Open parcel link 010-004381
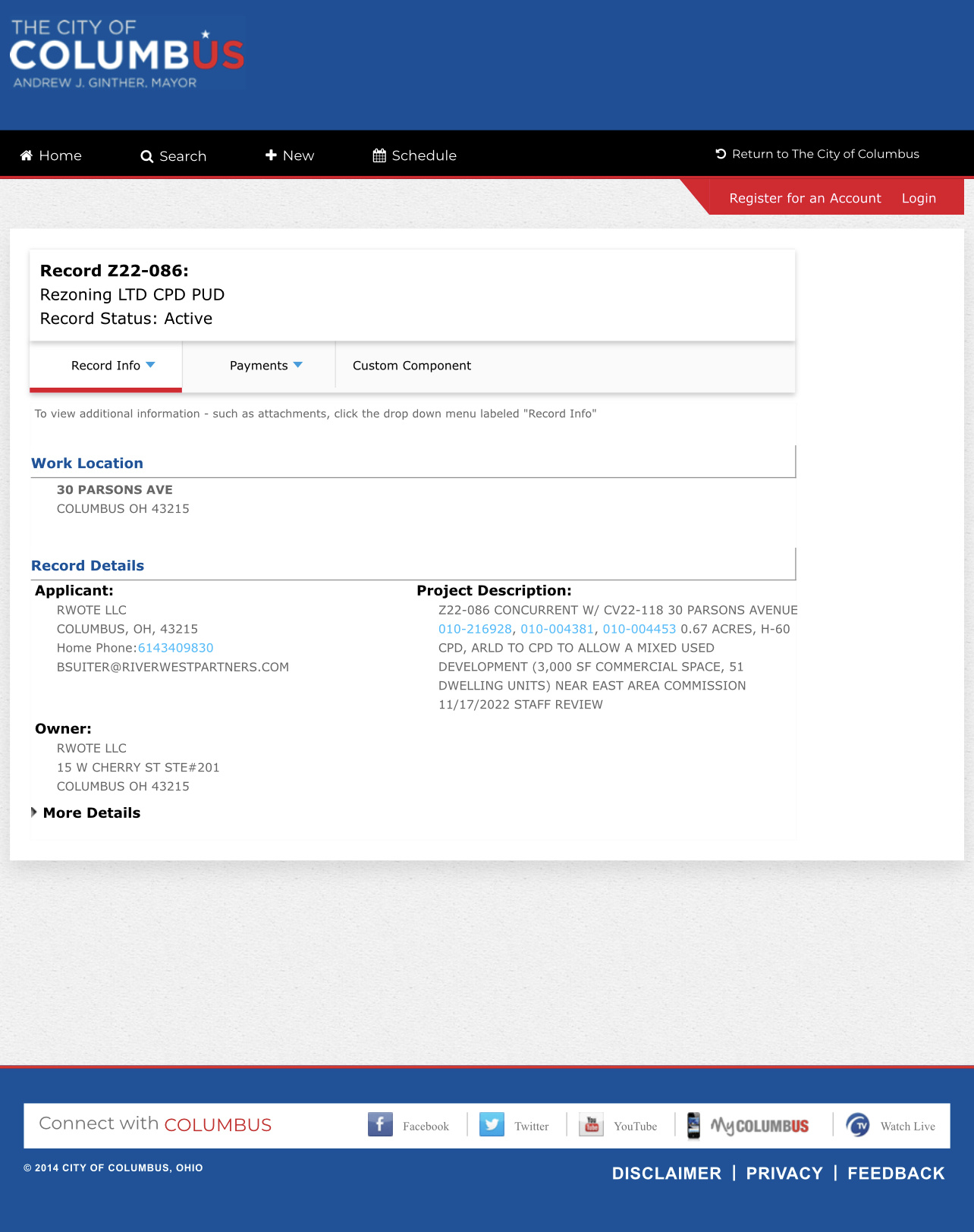The height and width of the screenshot is (1232, 974). tap(557, 629)
